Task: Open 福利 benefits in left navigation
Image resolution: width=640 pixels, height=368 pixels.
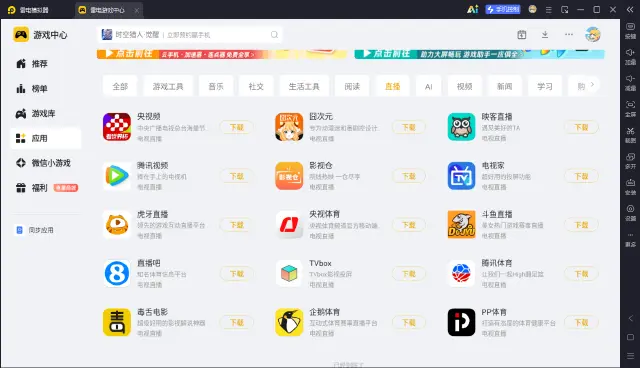Action: (46, 188)
